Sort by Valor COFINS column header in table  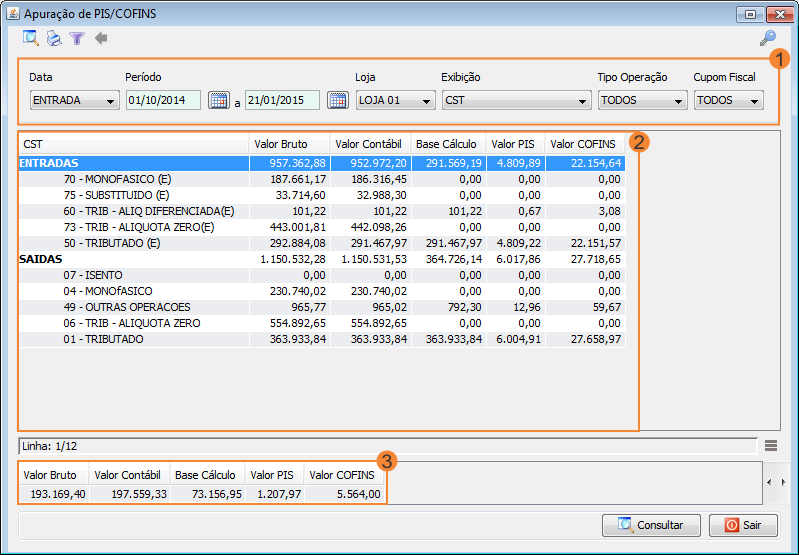(x=585, y=144)
